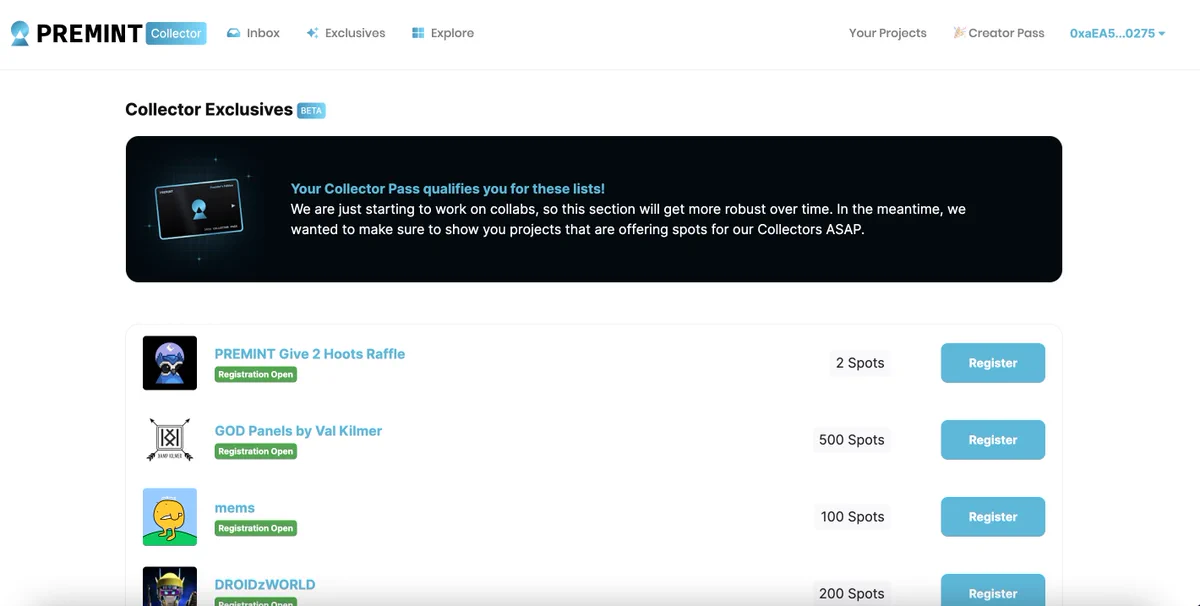Image resolution: width=1200 pixels, height=606 pixels.
Task: Open the GOD Panels by Val Kilmer link
Action: (x=298, y=431)
